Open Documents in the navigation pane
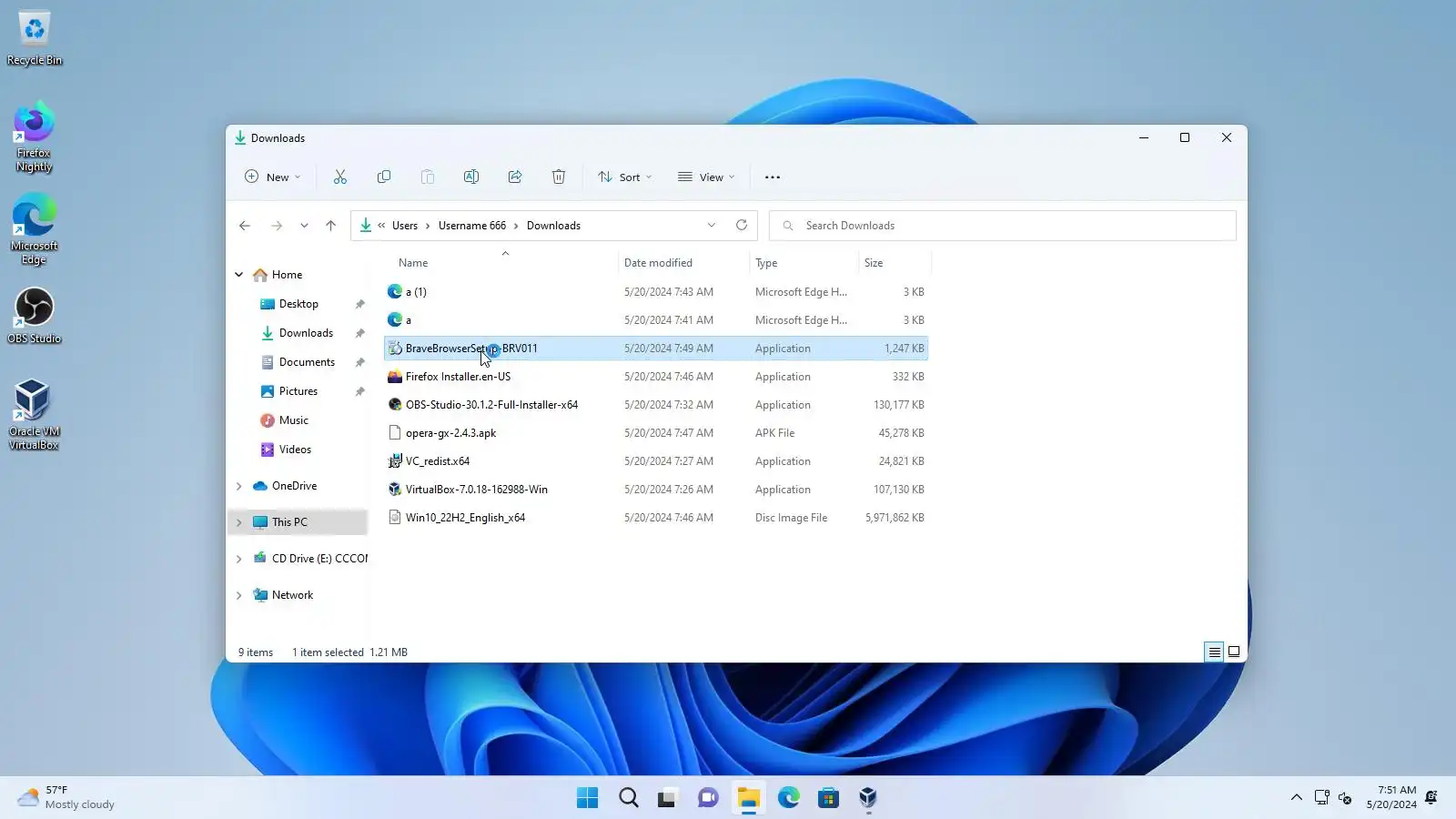The height and width of the screenshot is (819, 1456). (x=307, y=362)
